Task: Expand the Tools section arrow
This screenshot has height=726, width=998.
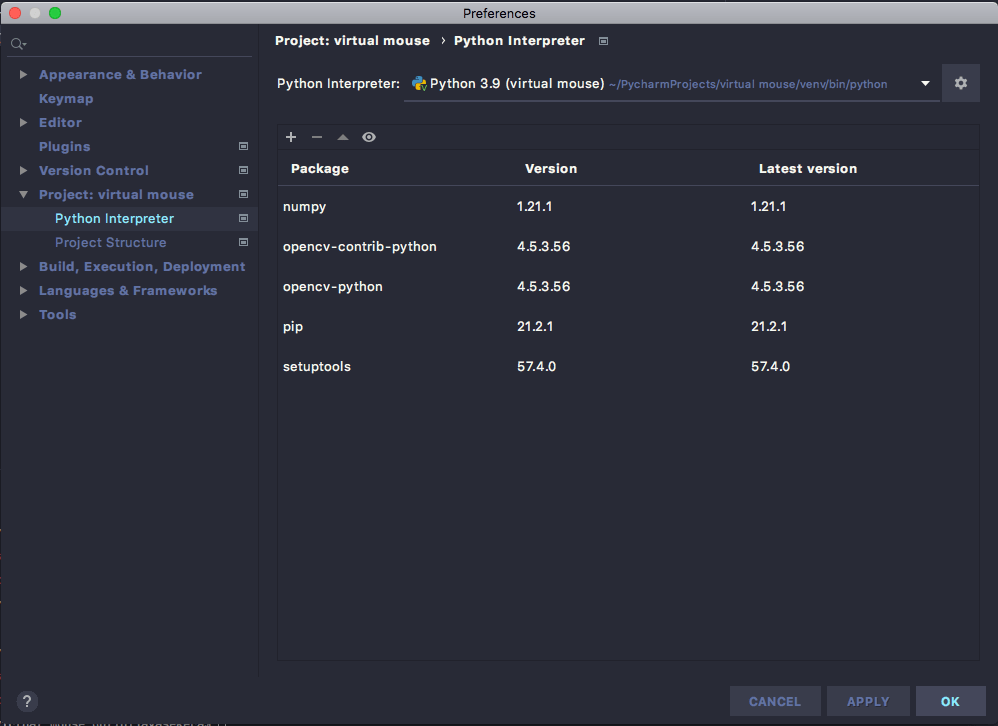Action: pyautogui.click(x=24, y=314)
